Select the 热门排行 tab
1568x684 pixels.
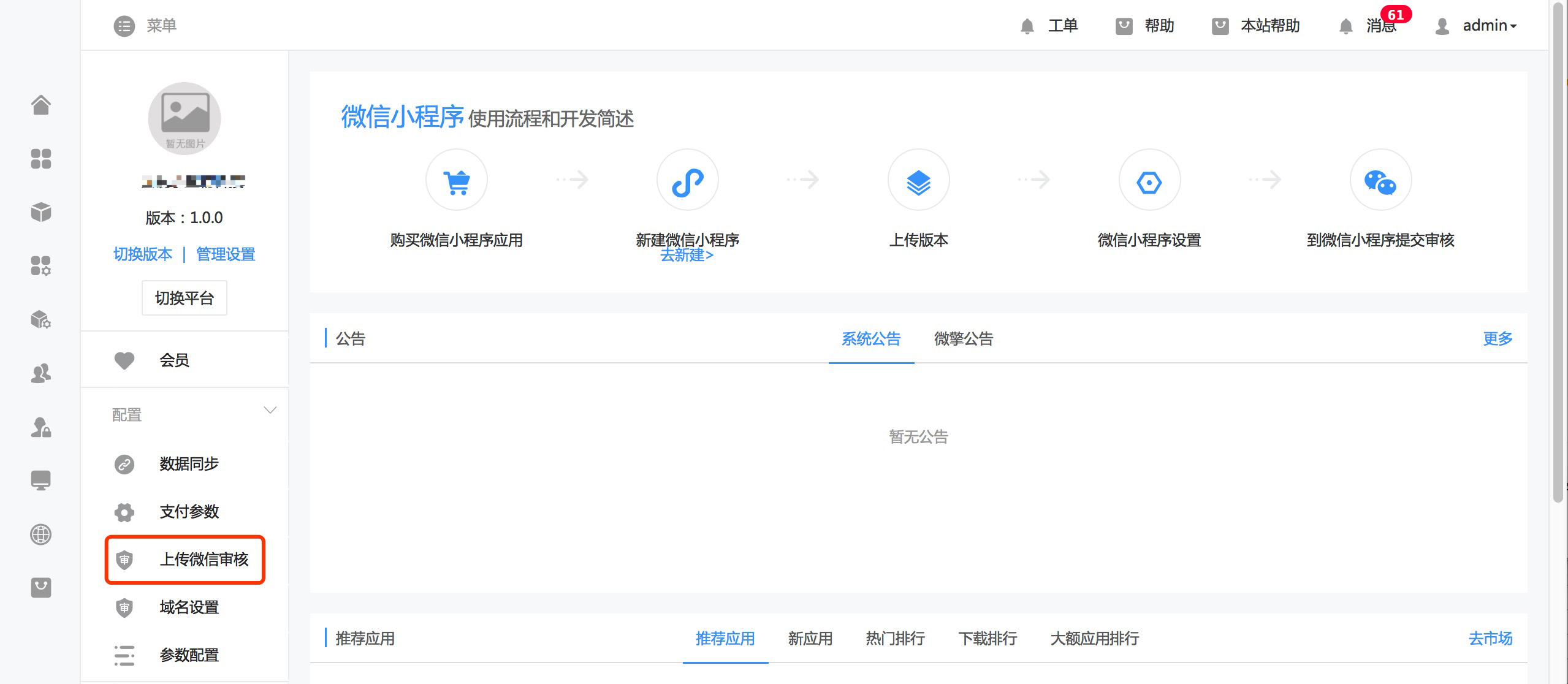click(x=896, y=639)
